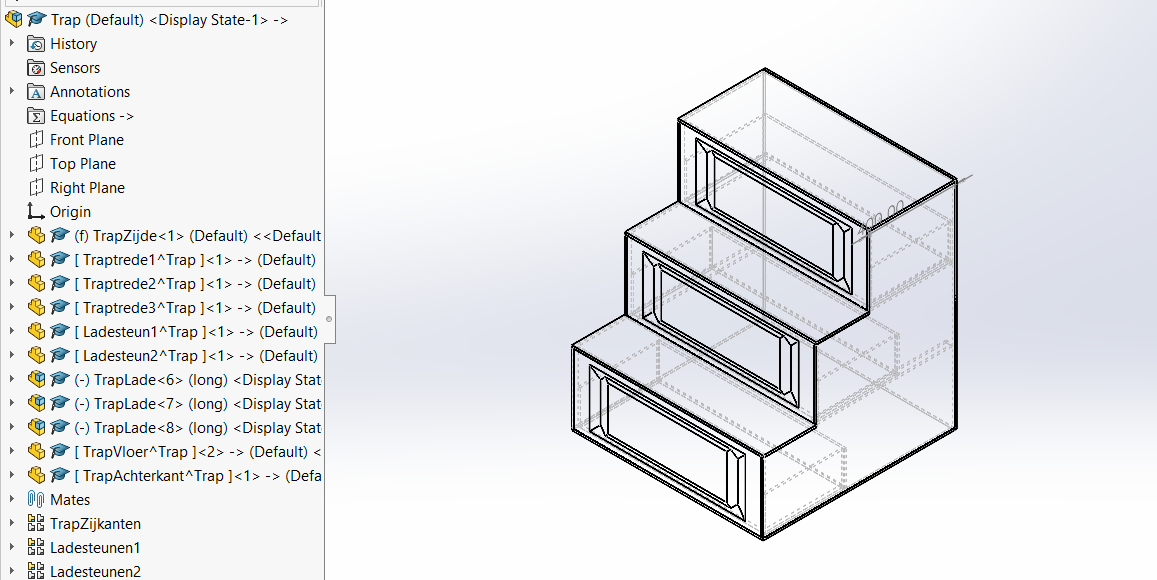Click the Mates paperclip icon
This screenshot has height=580, width=1157.
tap(36, 500)
